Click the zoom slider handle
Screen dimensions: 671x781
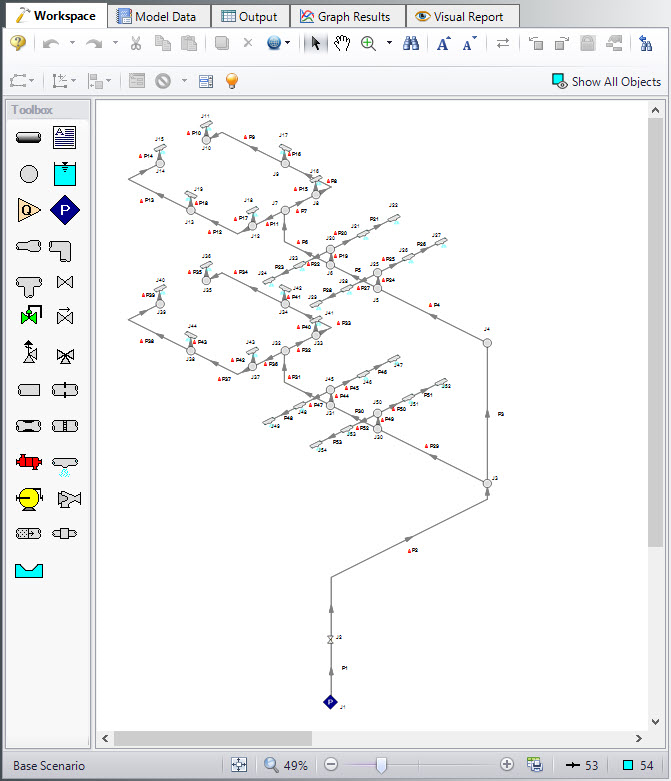380,765
